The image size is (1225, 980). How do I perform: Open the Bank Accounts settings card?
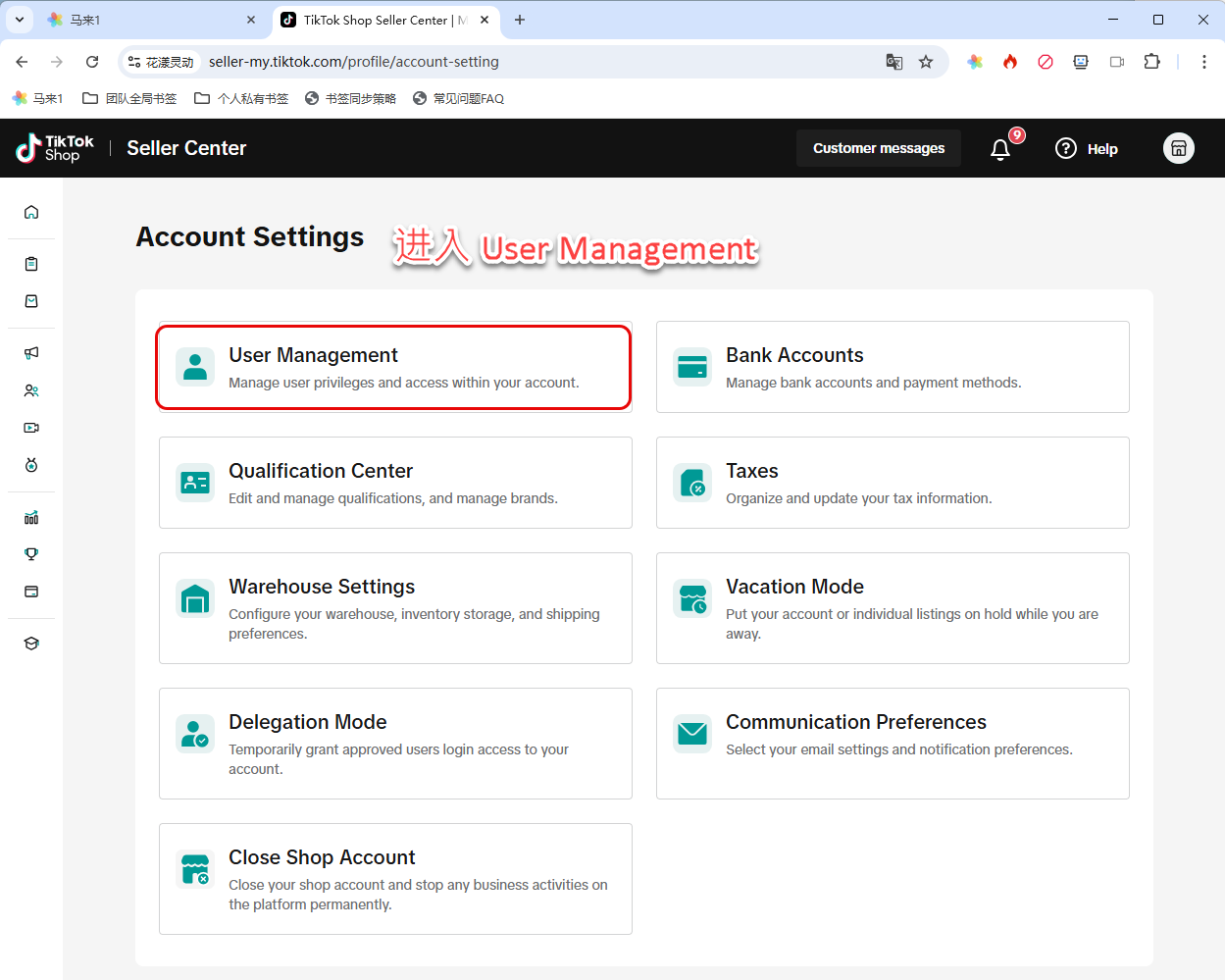click(x=892, y=367)
